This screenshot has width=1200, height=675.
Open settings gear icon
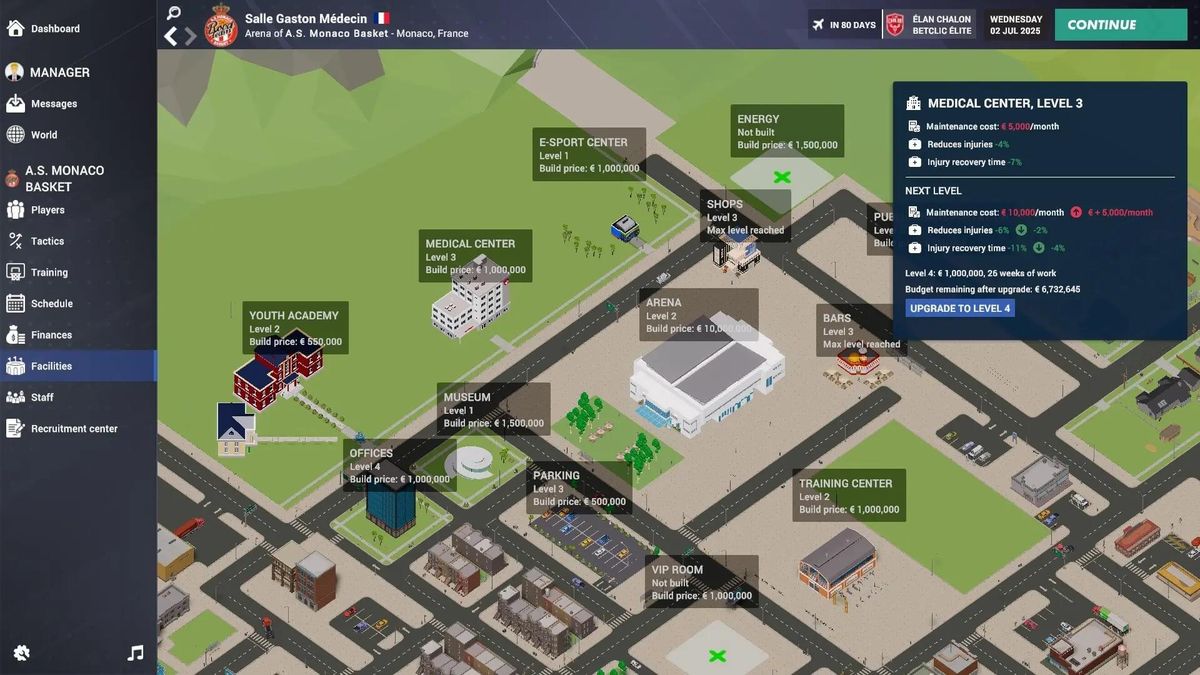click(22, 653)
